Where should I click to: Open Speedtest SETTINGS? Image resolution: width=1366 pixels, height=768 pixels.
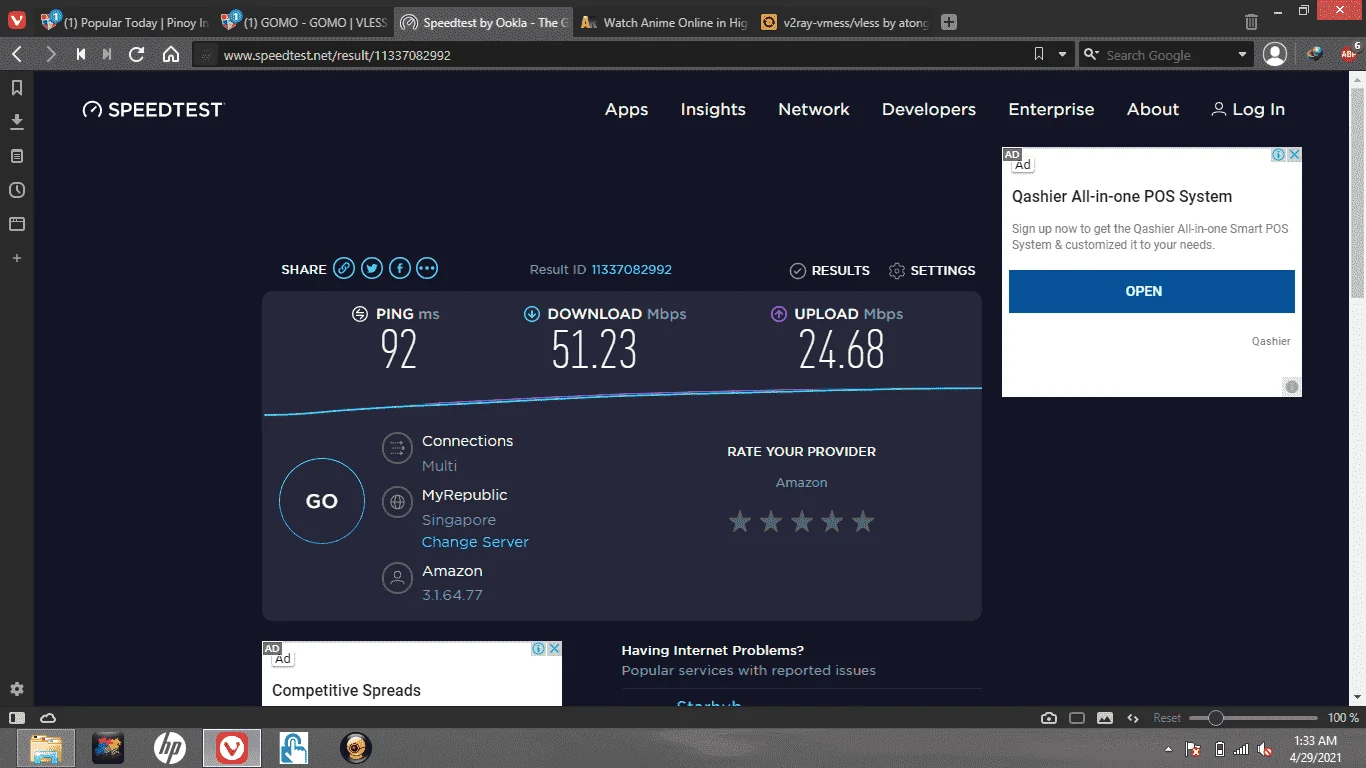click(x=932, y=270)
